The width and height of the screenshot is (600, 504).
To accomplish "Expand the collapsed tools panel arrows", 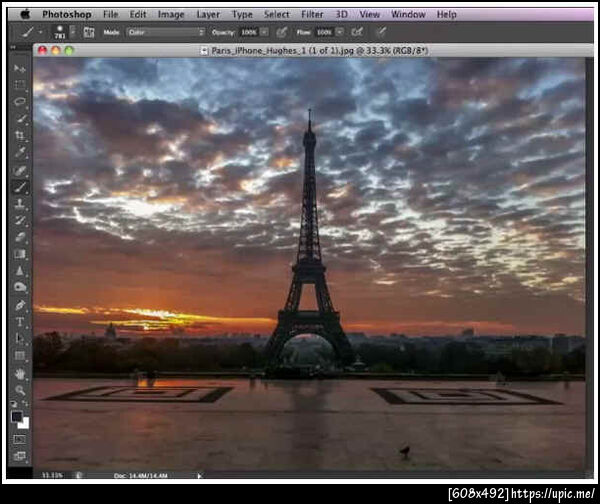I will [13, 47].
